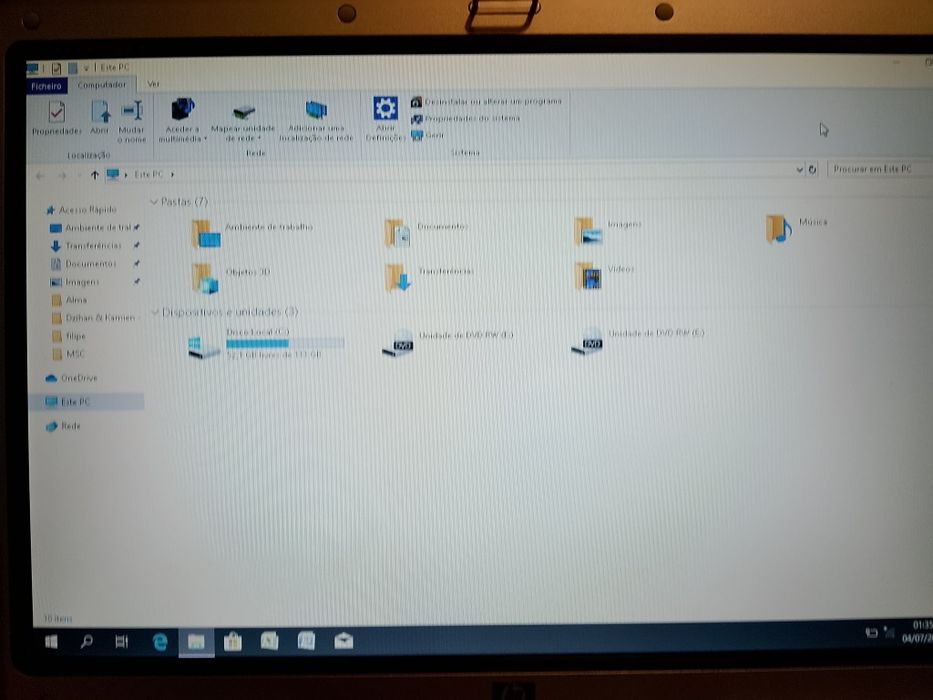Switch to the Ver tab
This screenshot has width=933, height=700.
[154, 85]
